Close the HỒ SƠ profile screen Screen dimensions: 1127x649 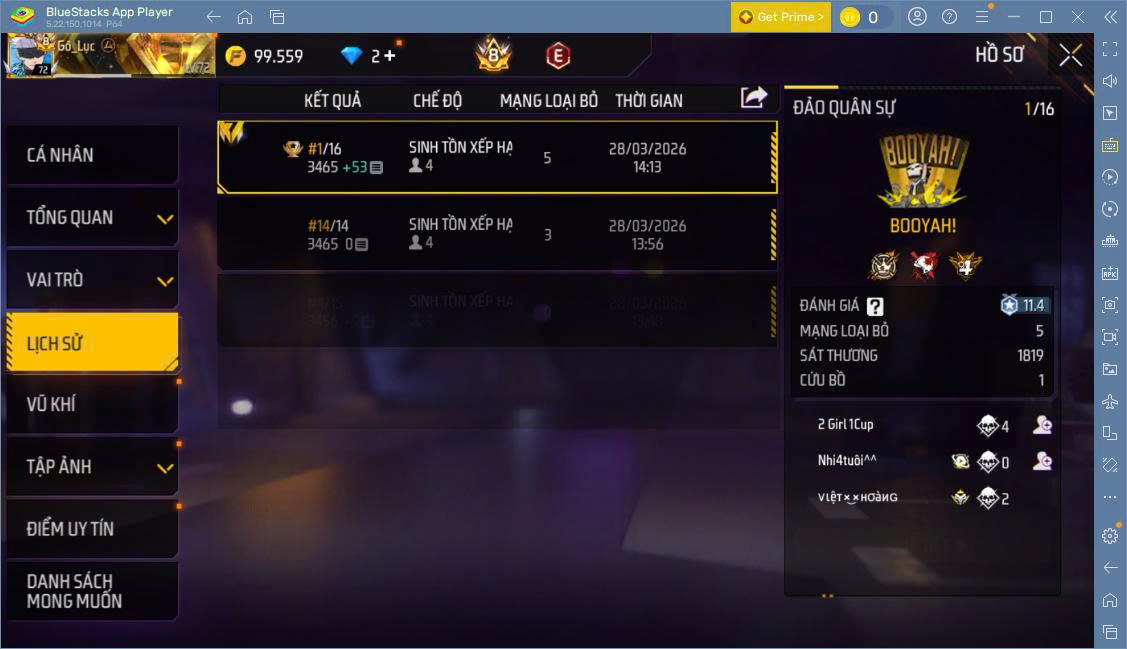click(x=1070, y=55)
